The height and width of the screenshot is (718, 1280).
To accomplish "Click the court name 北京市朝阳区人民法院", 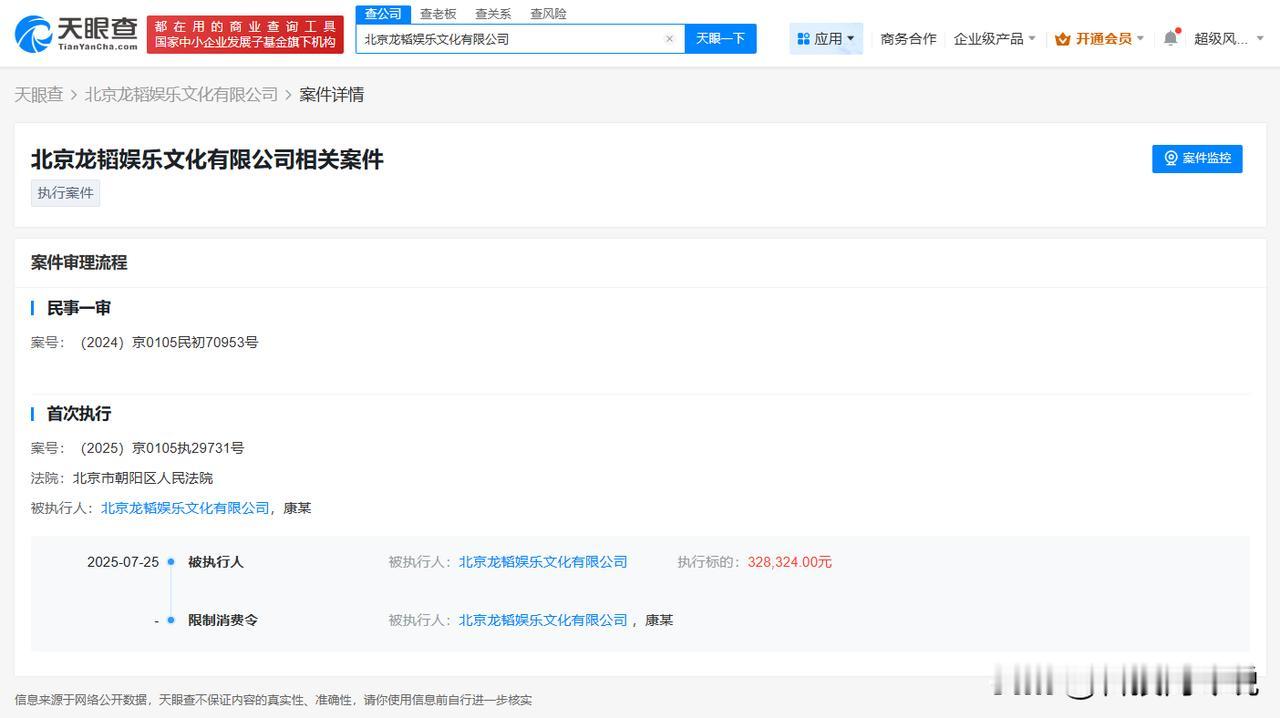I will [143, 478].
